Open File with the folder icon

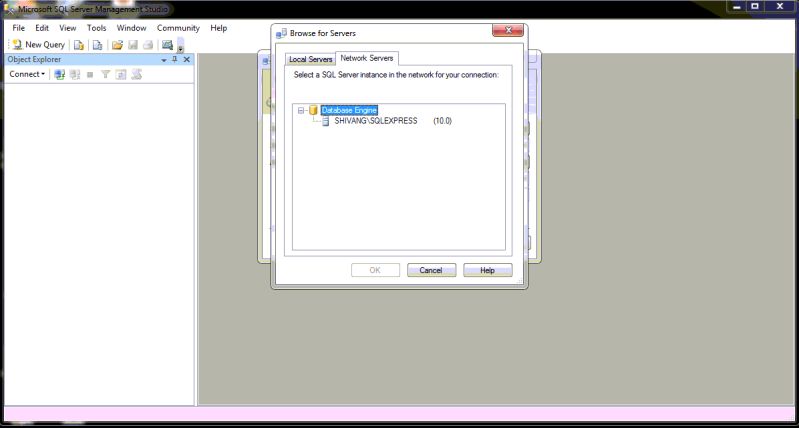point(118,45)
